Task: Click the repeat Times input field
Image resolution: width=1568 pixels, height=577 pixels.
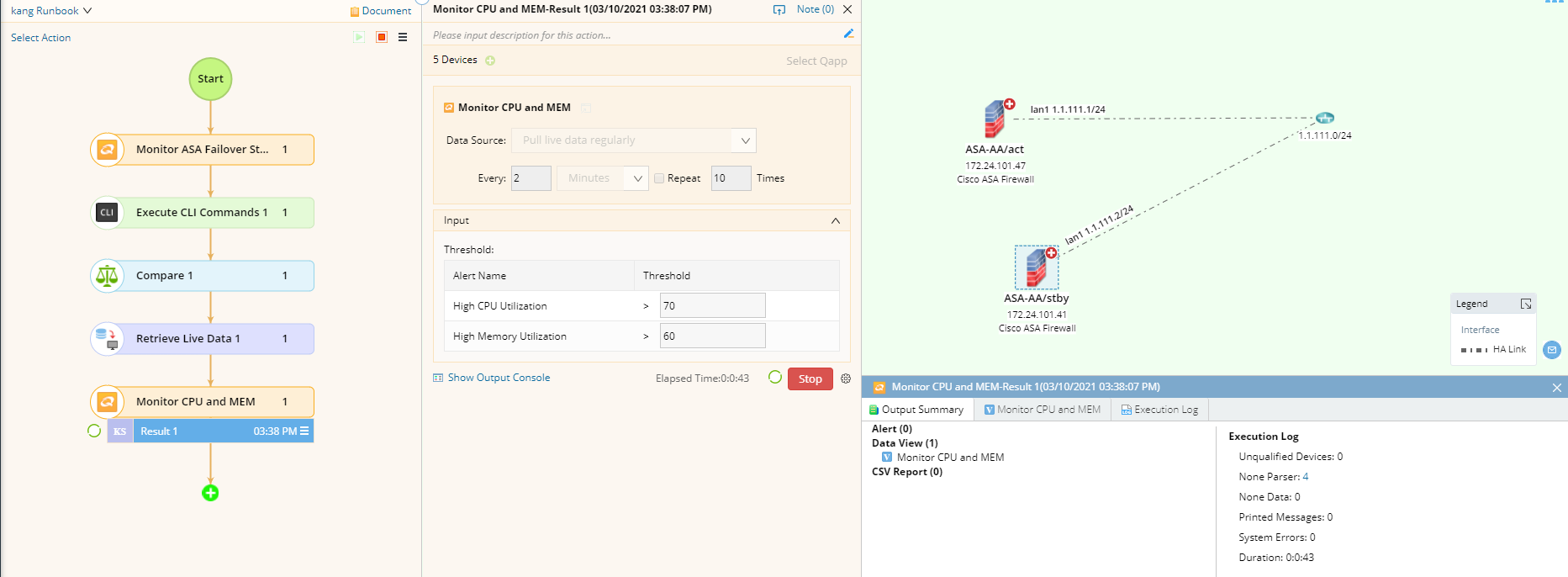Action: [x=731, y=178]
